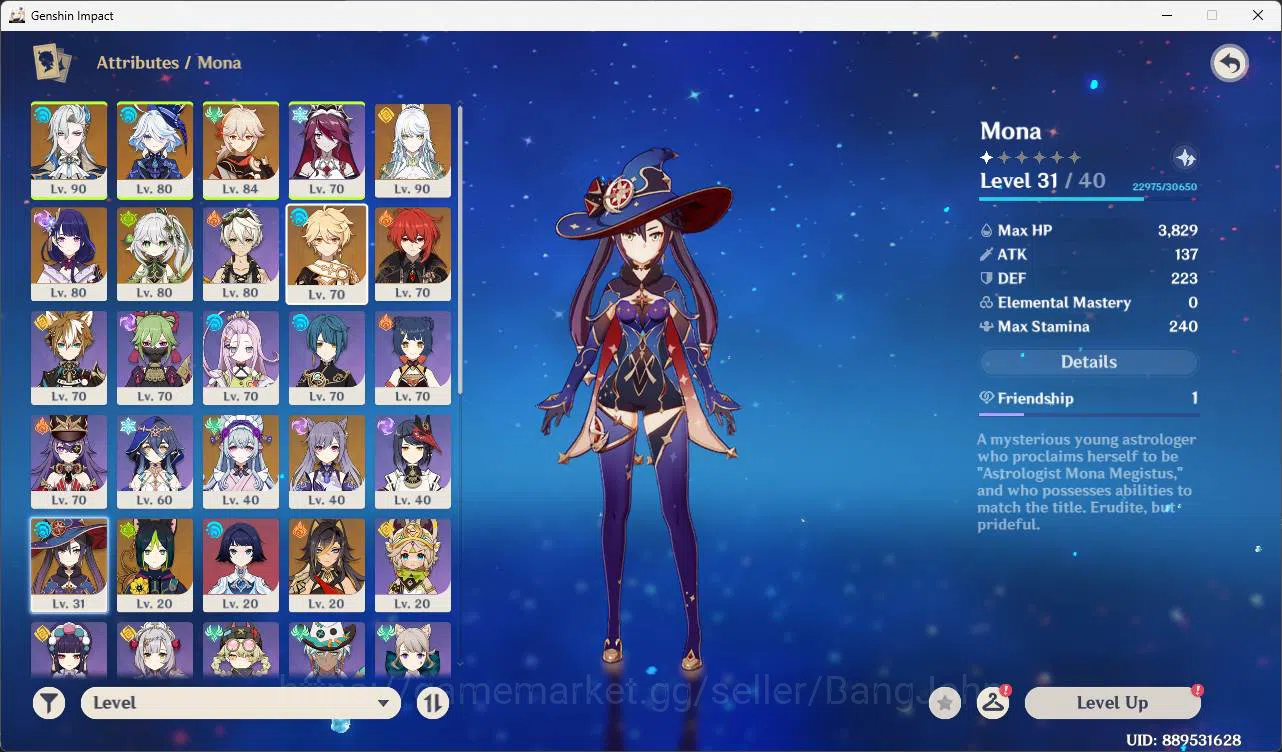Click the Genshin Impact title bar icon
Screen dimensions: 1282x752
(x=17, y=15)
